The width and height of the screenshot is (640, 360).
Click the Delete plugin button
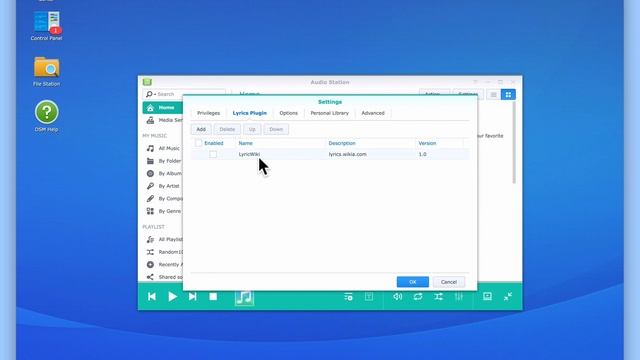click(227, 129)
